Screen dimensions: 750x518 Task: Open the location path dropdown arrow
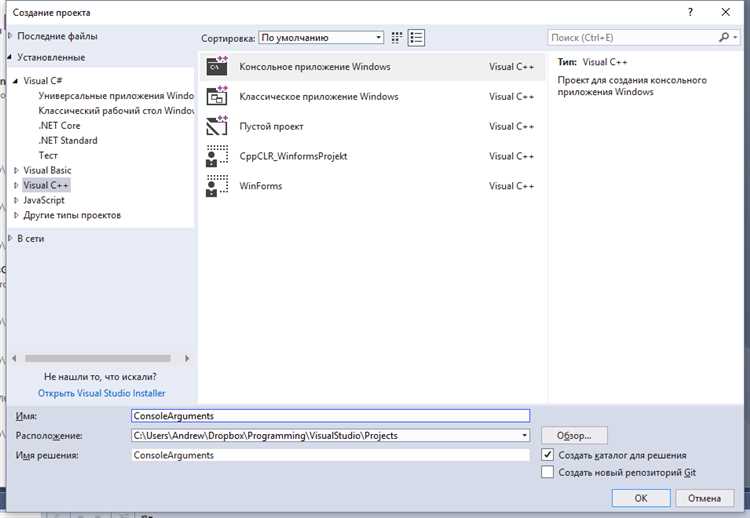tap(524, 435)
